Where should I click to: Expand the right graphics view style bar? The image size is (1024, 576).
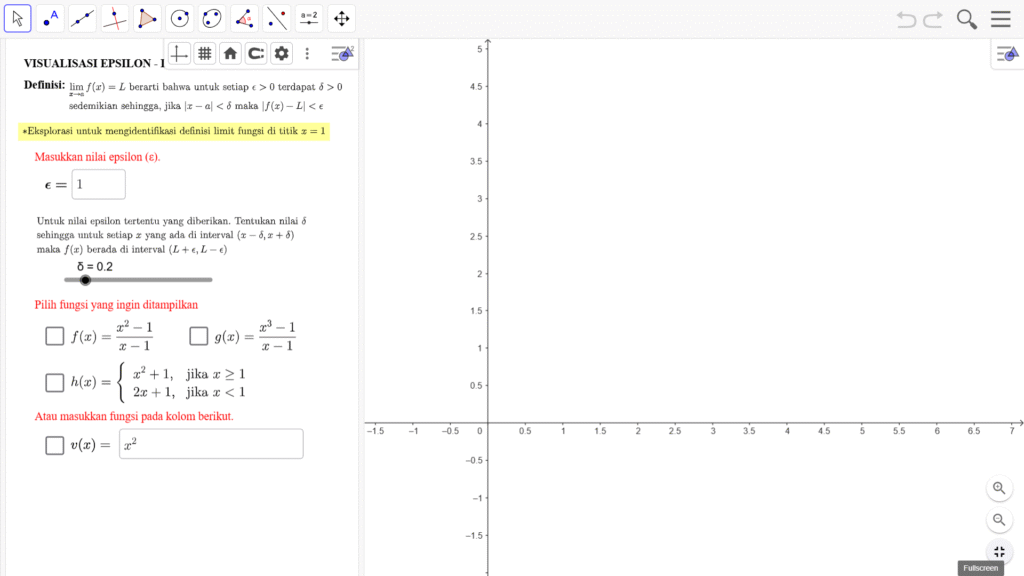click(x=1007, y=54)
